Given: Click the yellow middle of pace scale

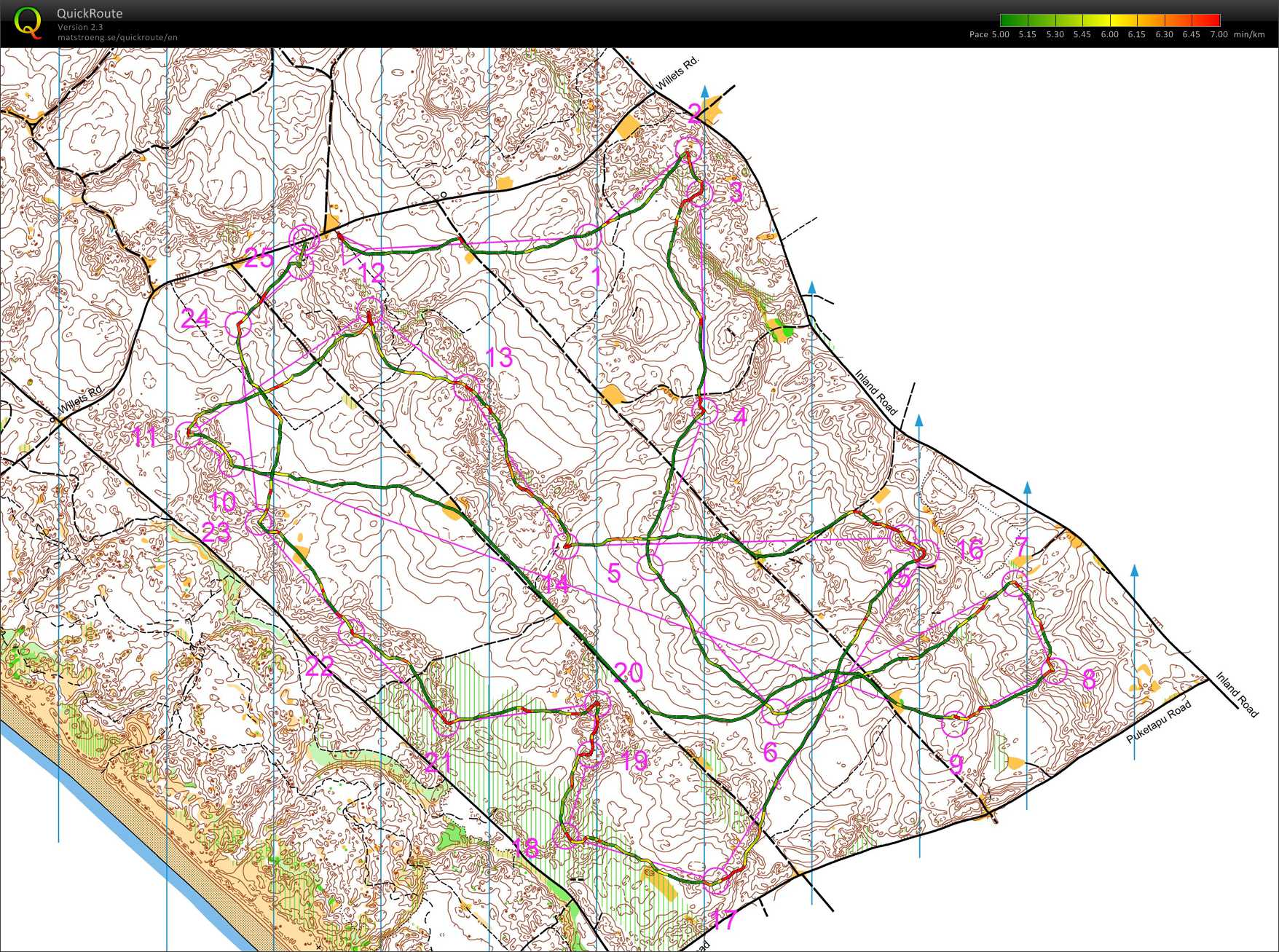Looking at the screenshot, I should [x=1110, y=20].
